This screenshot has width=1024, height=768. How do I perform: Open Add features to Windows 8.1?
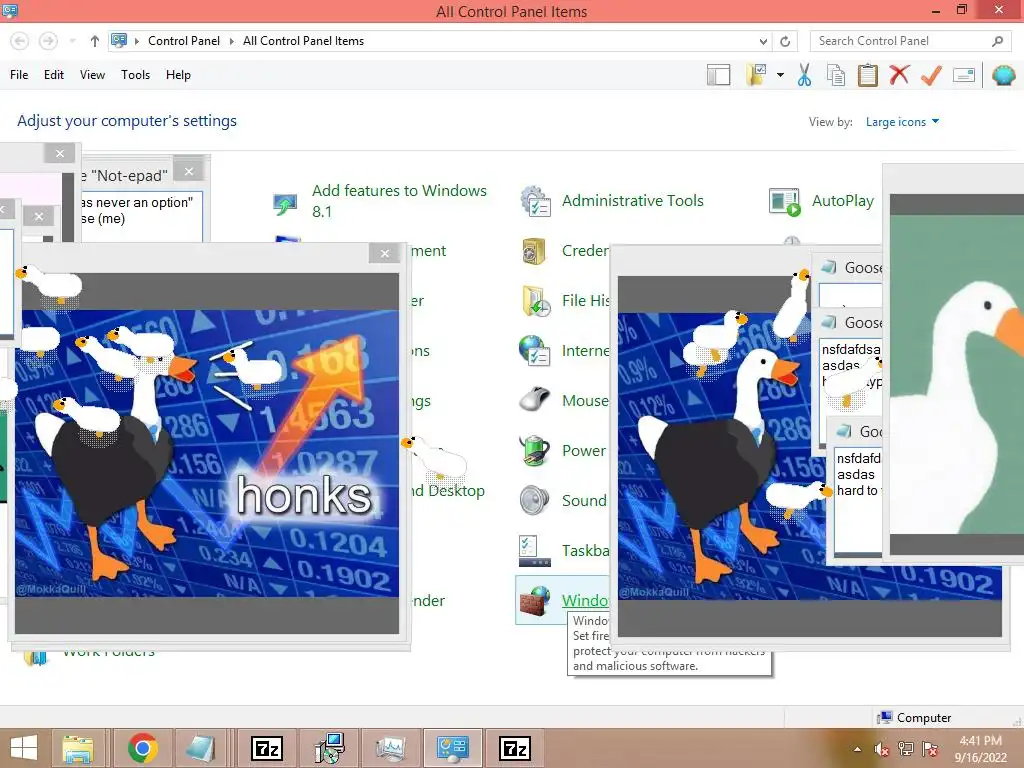399,201
